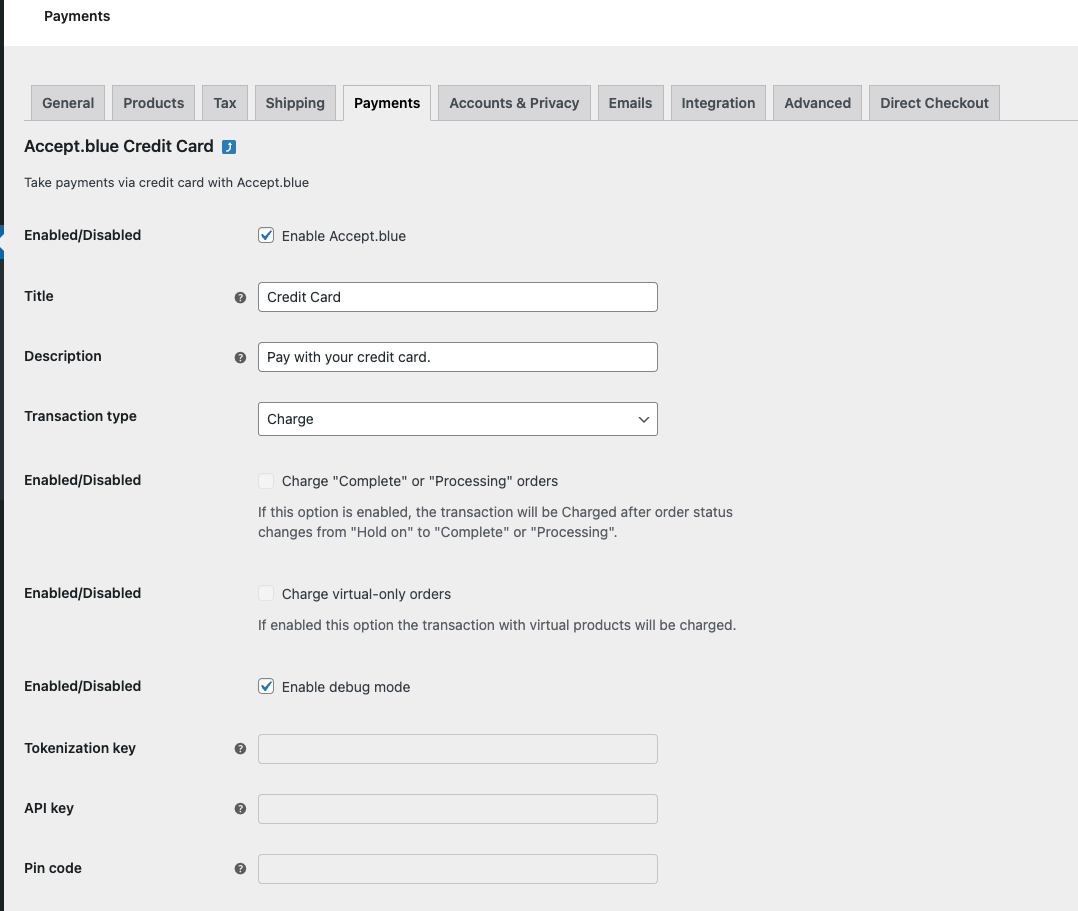Open the Tokenization key help tooltip
1078x911 pixels.
[240, 749]
